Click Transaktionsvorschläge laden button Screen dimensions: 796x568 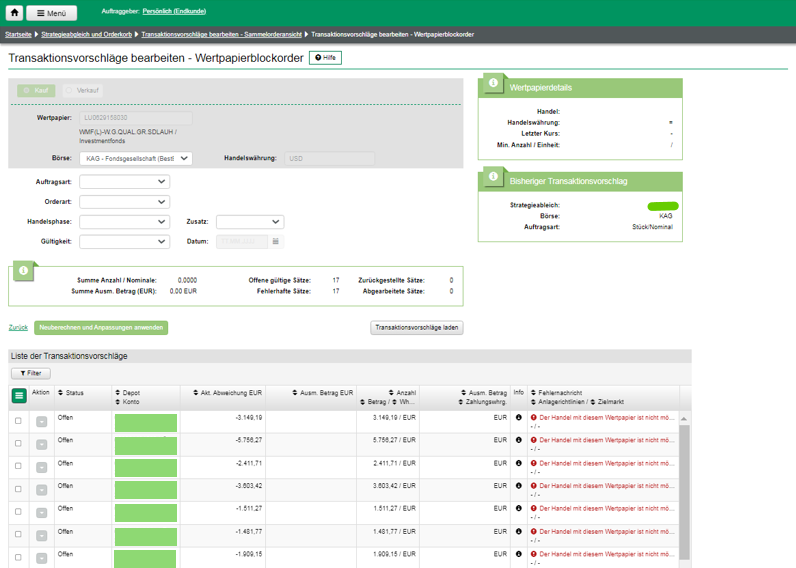click(x=417, y=328)
